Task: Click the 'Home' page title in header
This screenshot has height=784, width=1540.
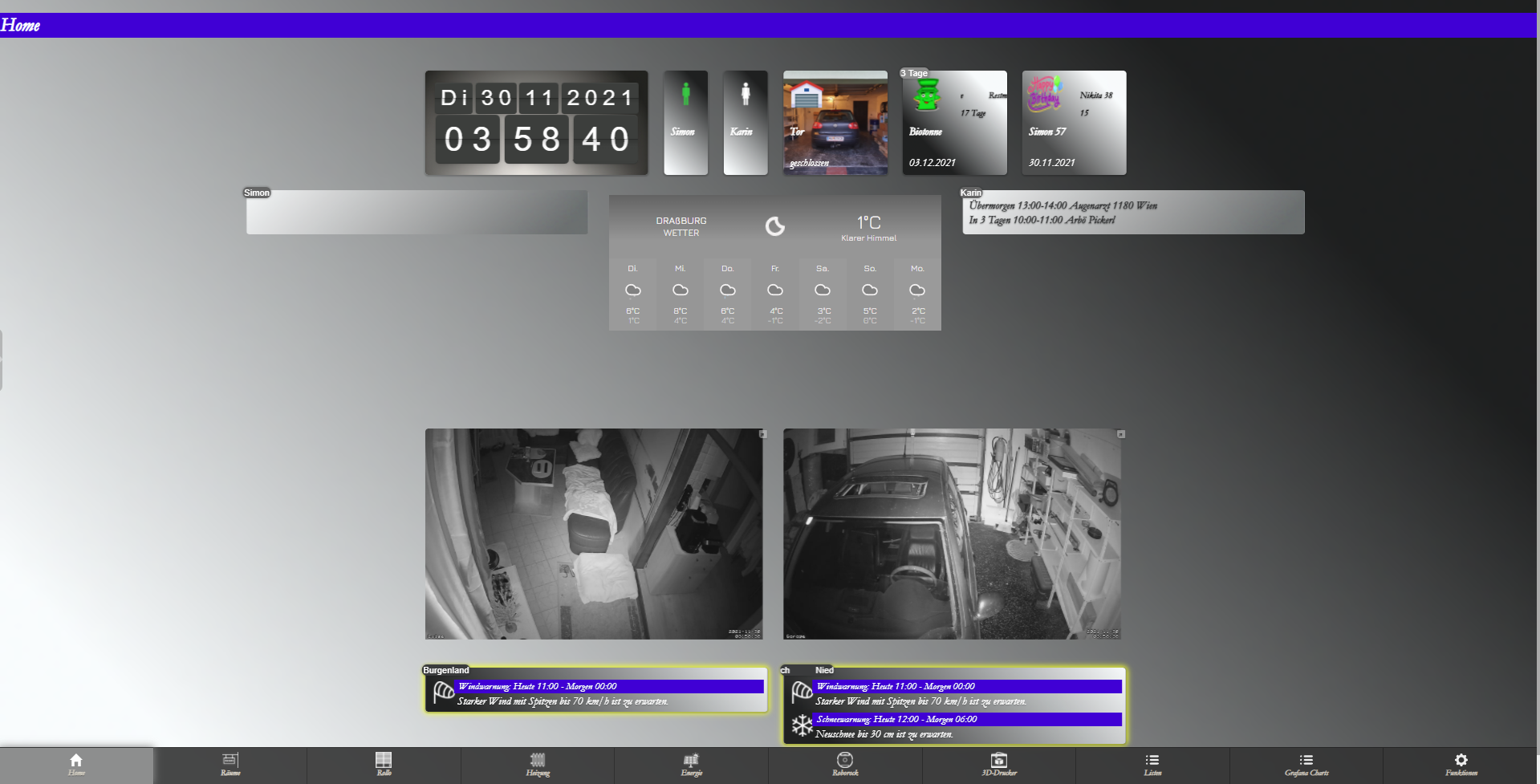Action: pyautogui.click(x=20, y=25)
